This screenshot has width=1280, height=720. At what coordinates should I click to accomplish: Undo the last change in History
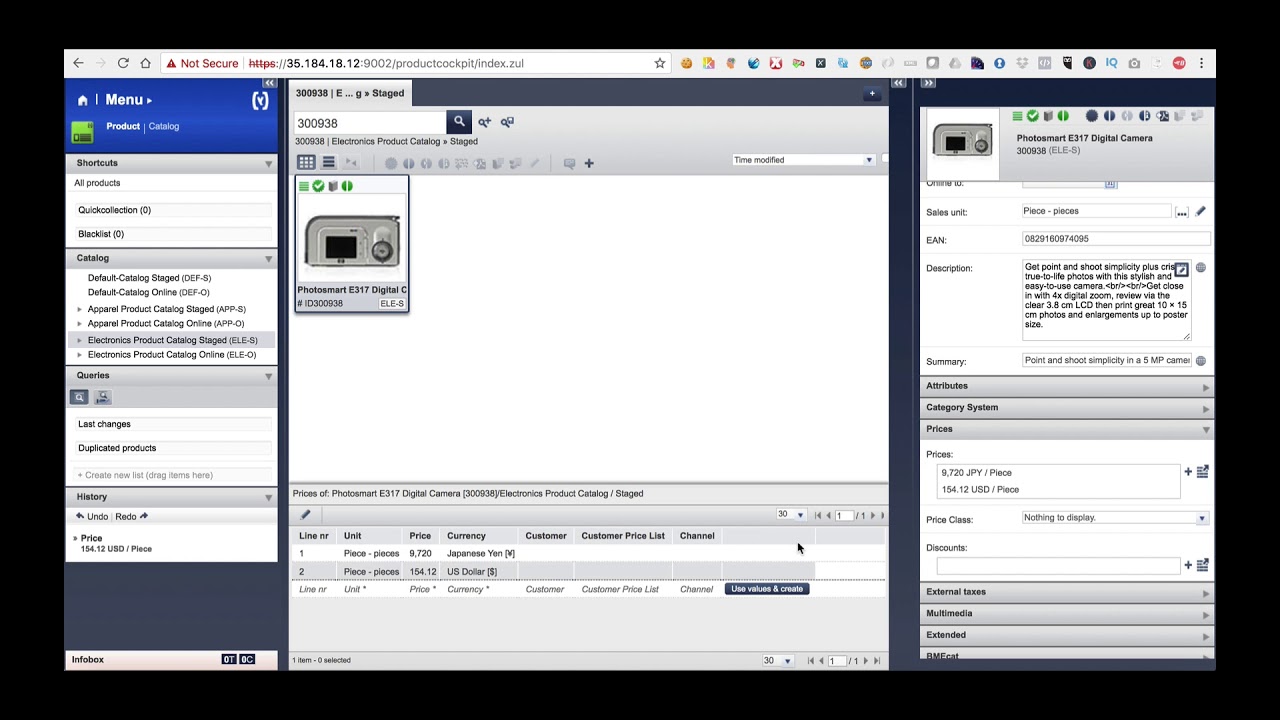[92, 516]
